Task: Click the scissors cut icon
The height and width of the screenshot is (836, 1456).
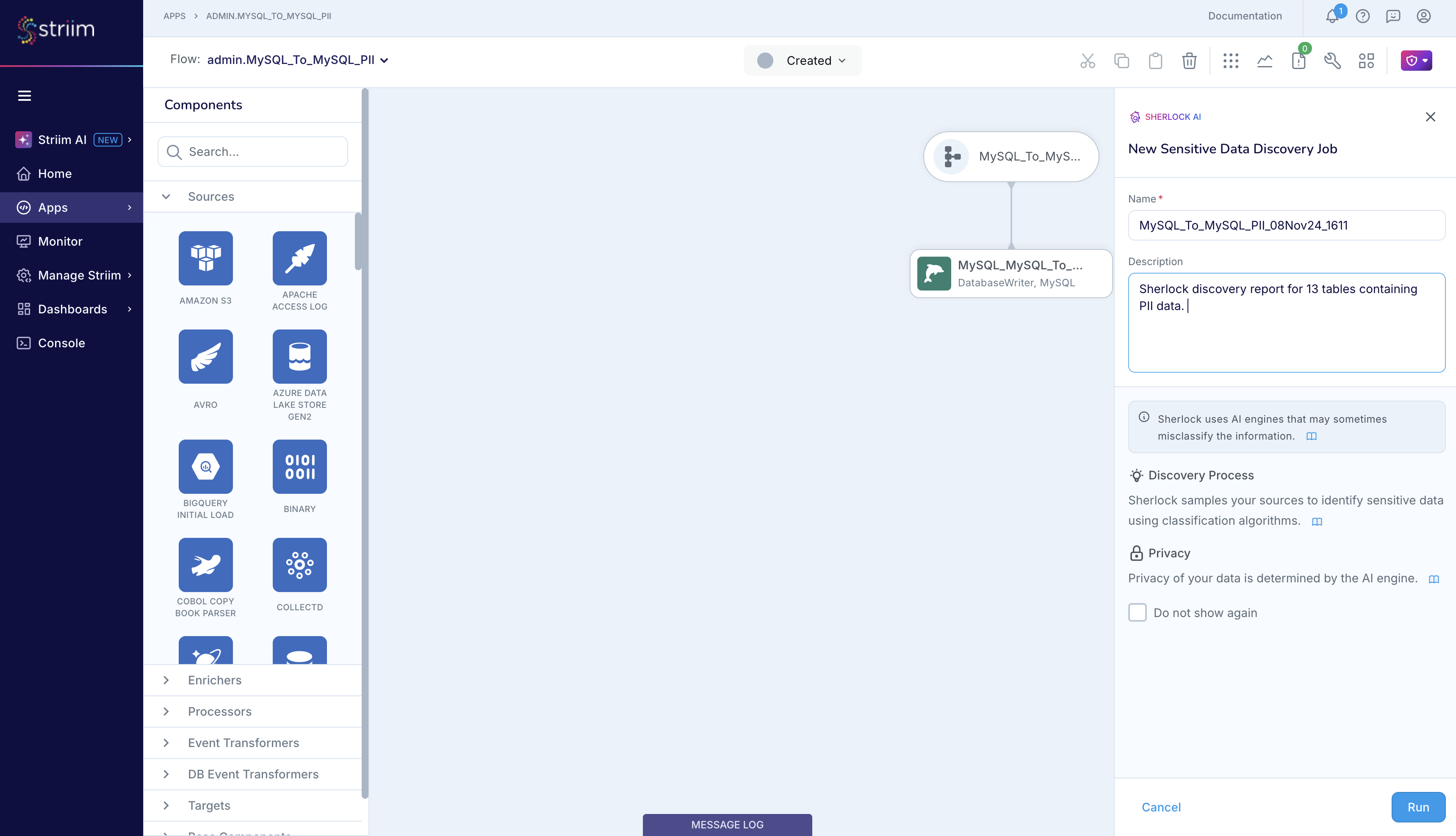Action: point(1088,60)
